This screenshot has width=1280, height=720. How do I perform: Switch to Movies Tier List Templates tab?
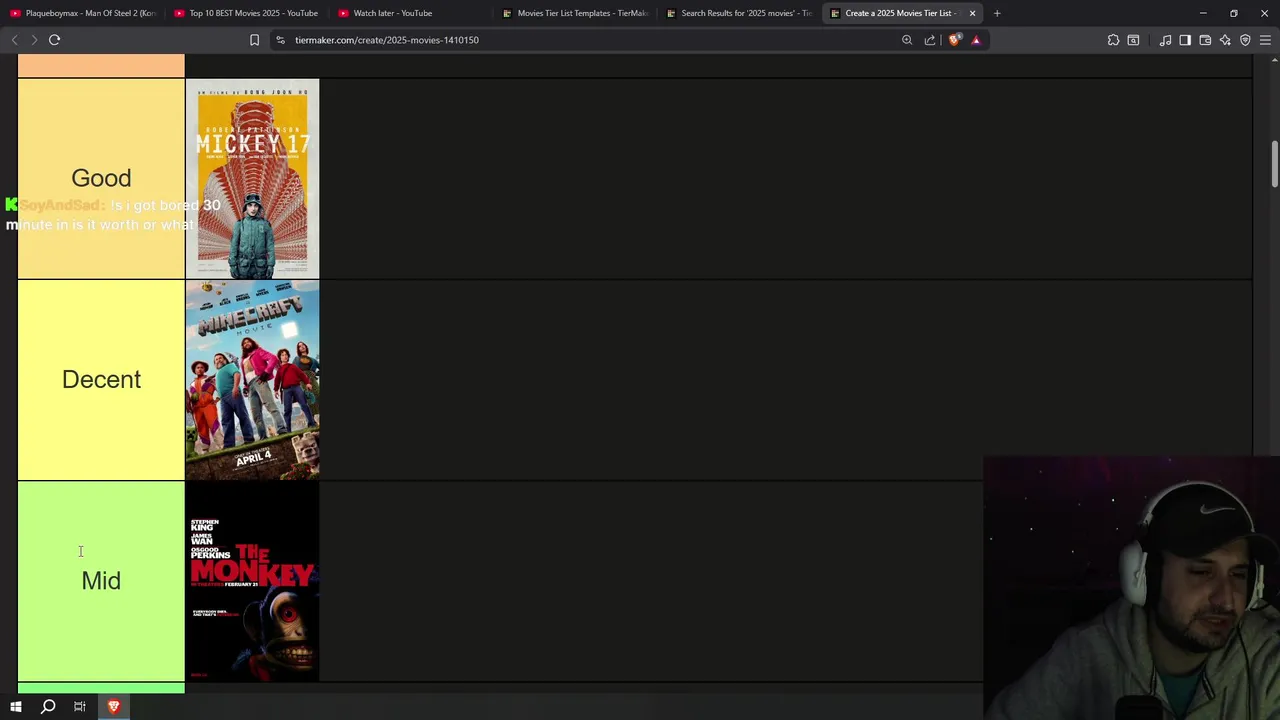pyautogui.click(x=575, y=13)
